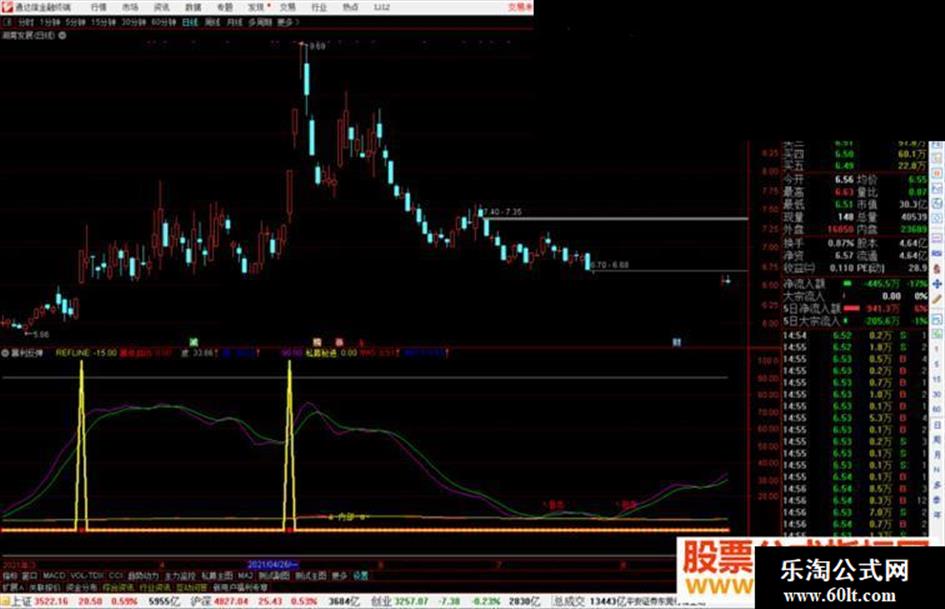The image size is (945, 609).
Task: Switch to the 5分钟 chart period
Action: [x=75, y=22]
